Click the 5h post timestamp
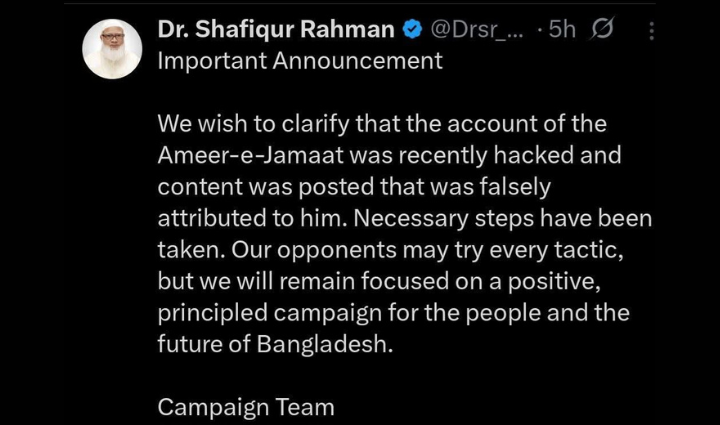 (x=561, y=30)
